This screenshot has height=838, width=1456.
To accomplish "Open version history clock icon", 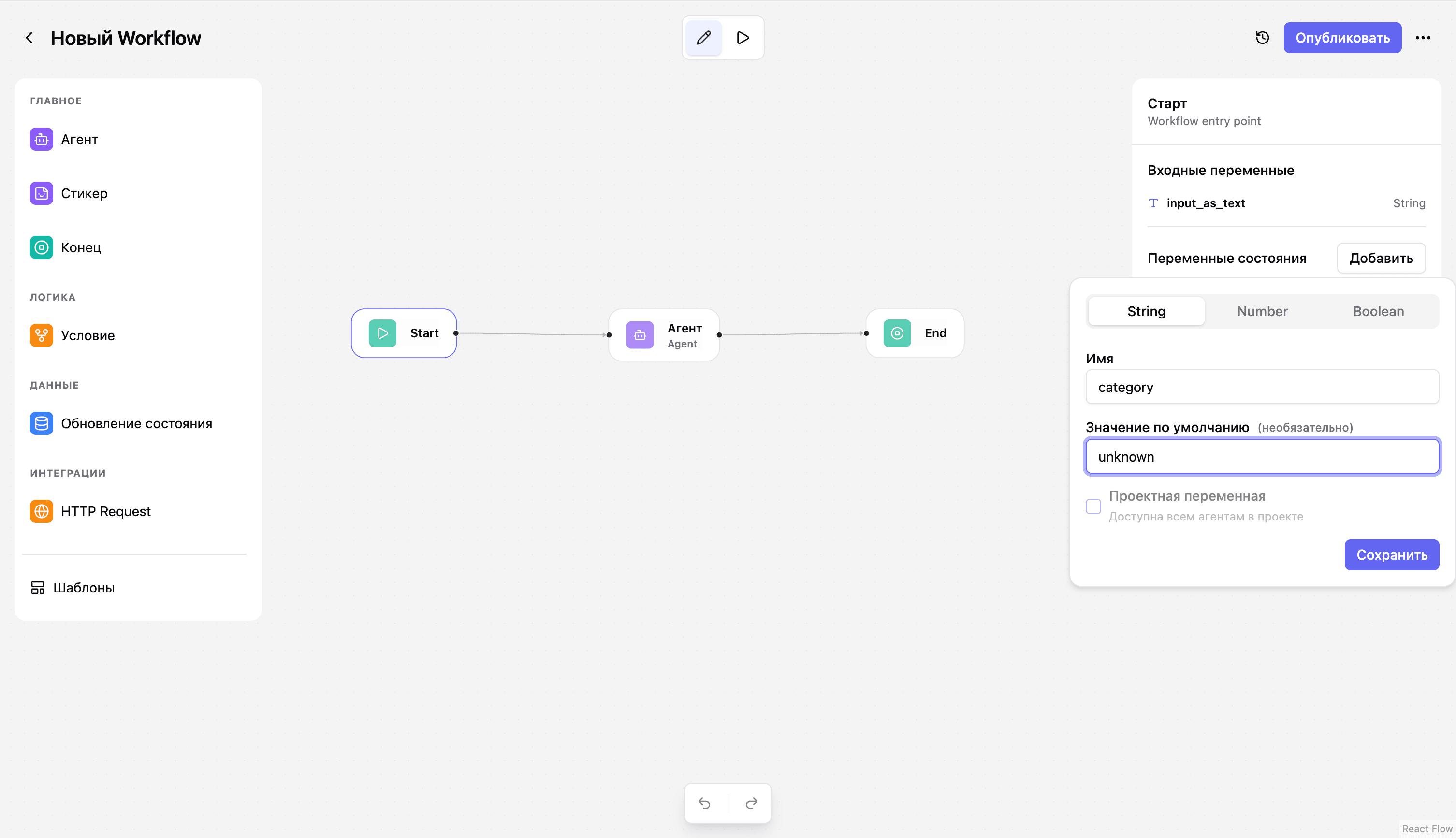I will [1262, 38].
